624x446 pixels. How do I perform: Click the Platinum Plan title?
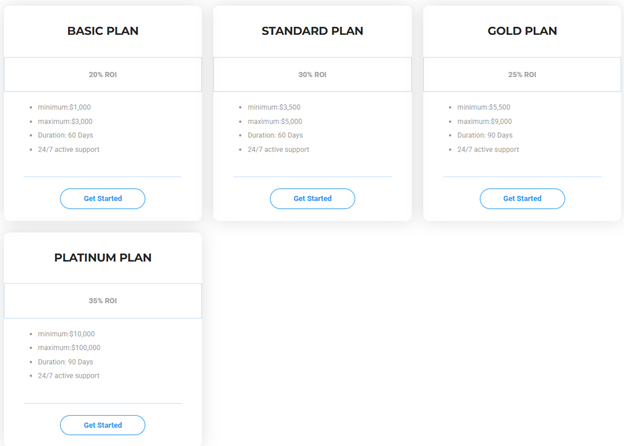tap(103, 258)
